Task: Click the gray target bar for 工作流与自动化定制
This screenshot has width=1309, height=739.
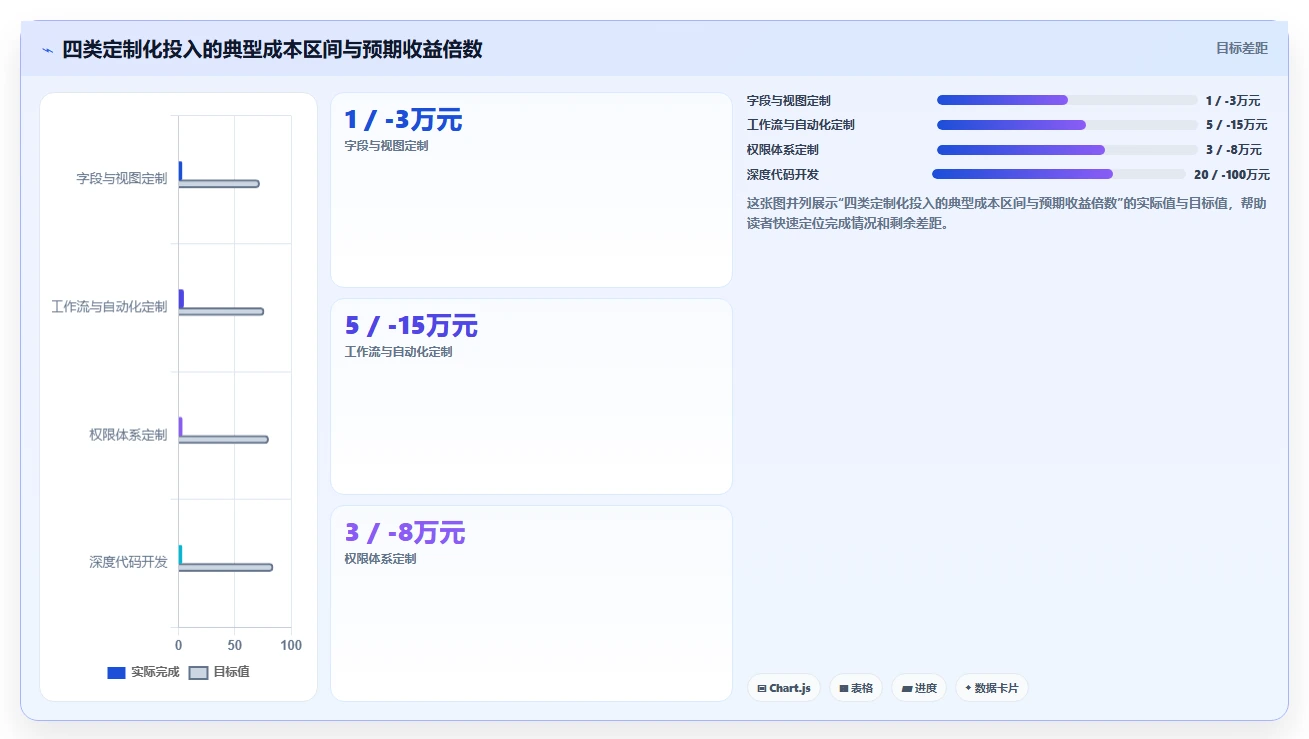Action: 221,312
